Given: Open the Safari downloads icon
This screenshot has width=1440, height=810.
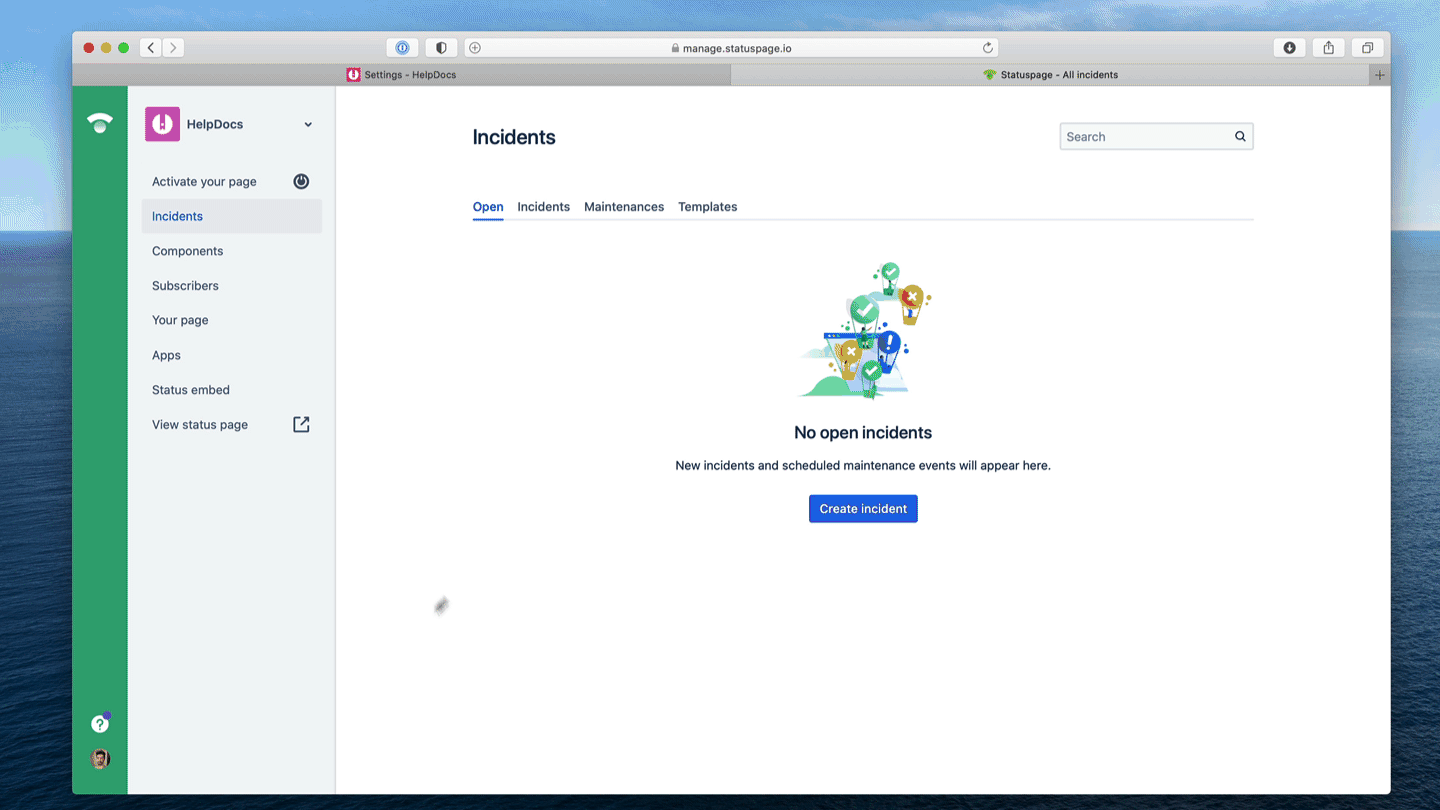Looking at the screenshot, I should pos(1290,47).
